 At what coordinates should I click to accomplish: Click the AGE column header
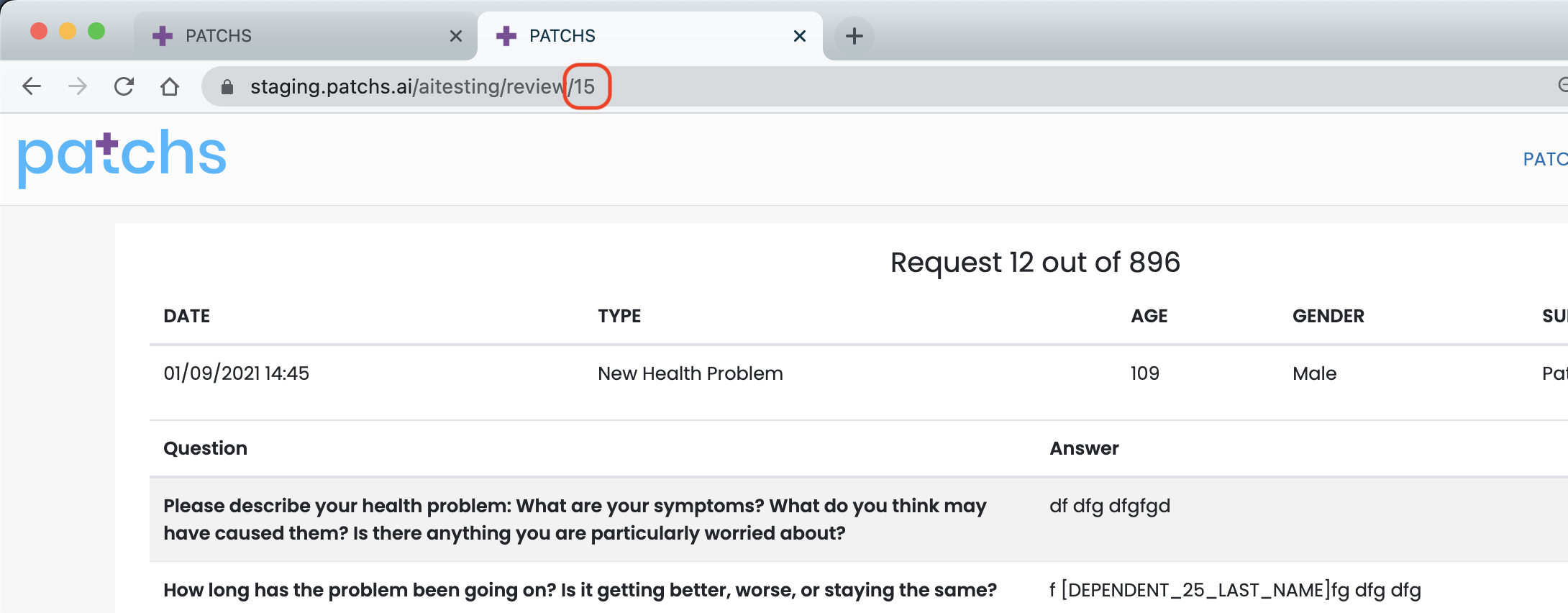pos(1149,316)
